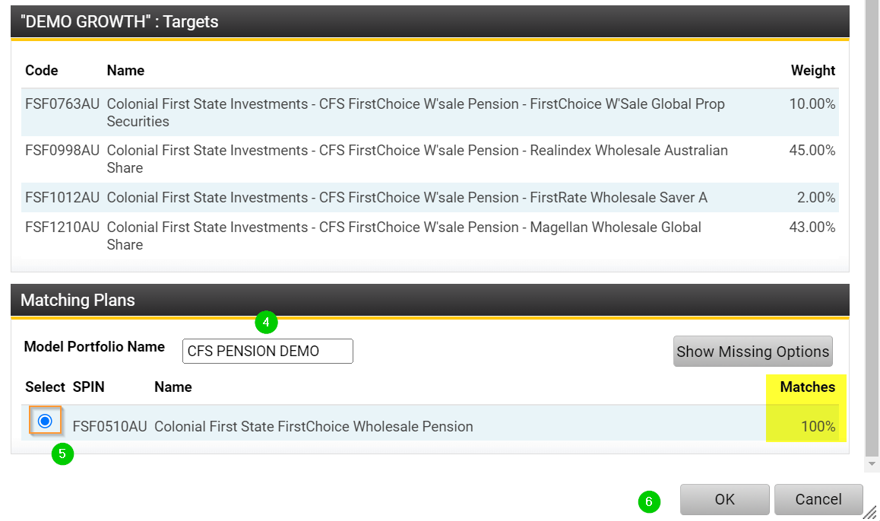
Task: Select the FSF0998AU Realindex Australian Share row
Action: click(x=415, y=159)
